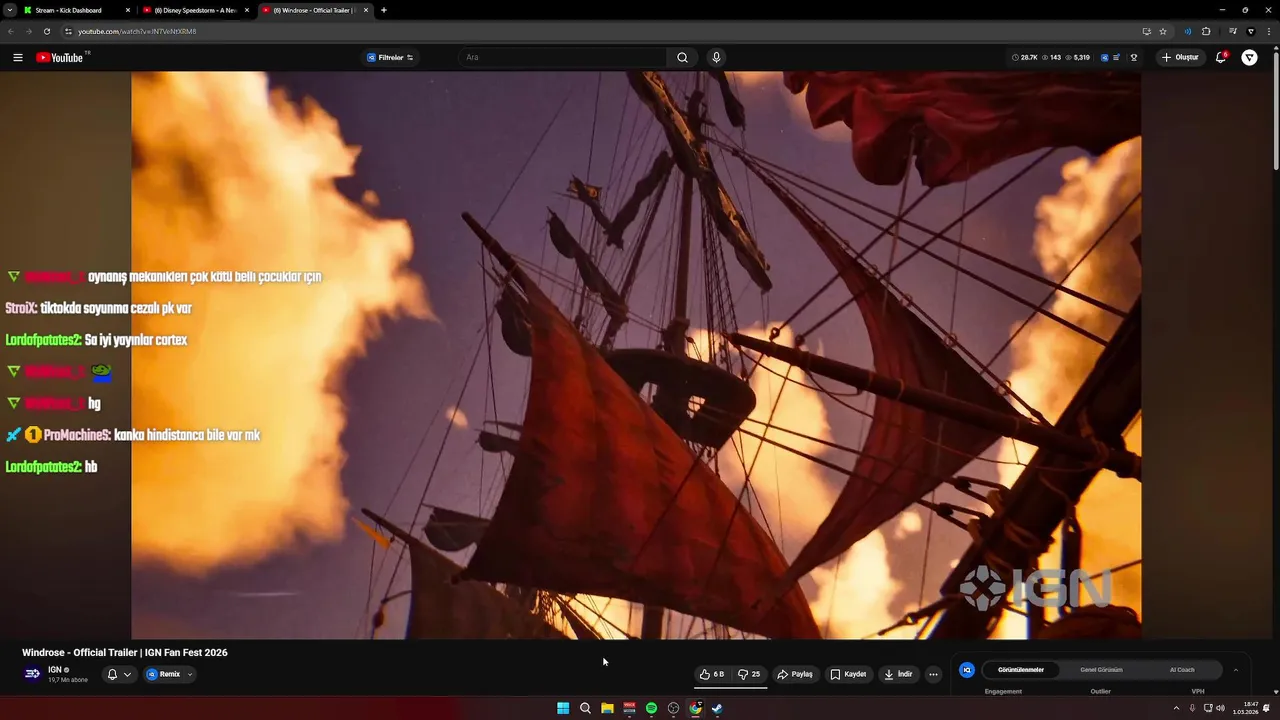Open Steam from taskbar

point(717,708)
